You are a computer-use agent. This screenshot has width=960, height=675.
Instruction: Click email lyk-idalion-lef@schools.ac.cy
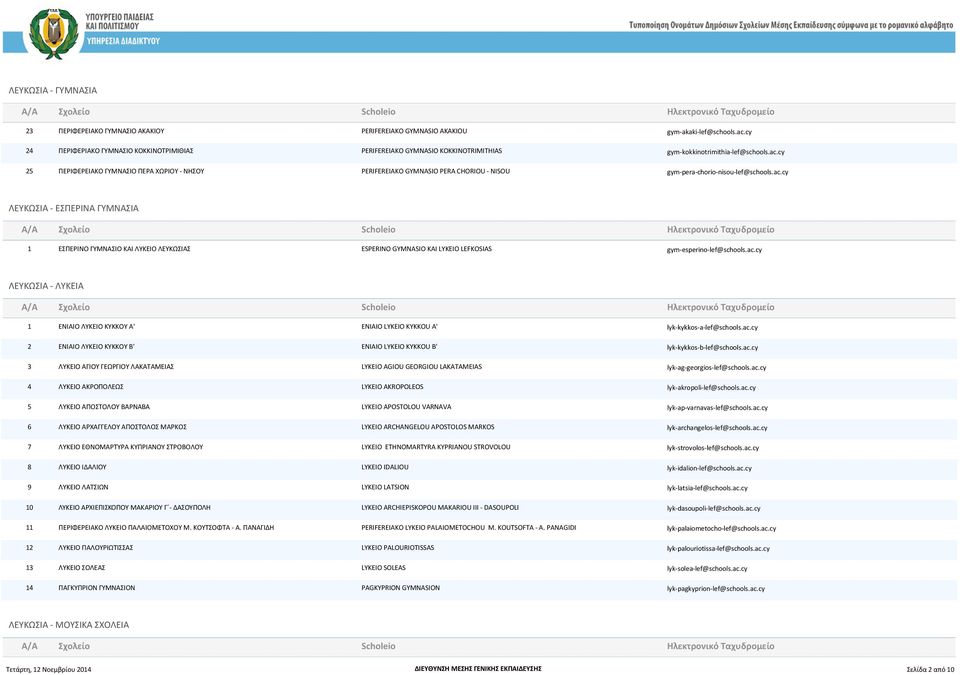click(709, 468)
